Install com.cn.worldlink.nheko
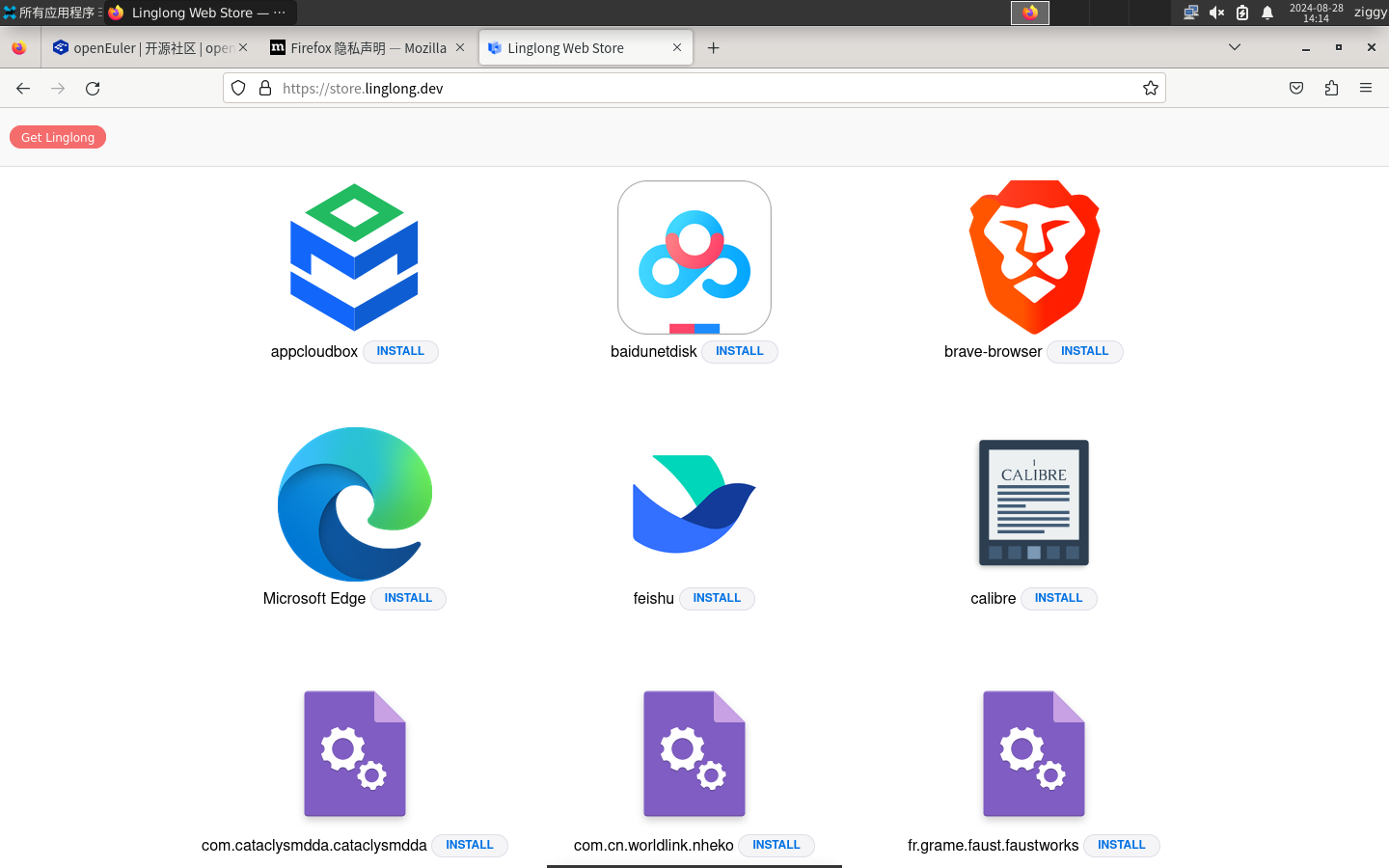Screen dimensions: 1389x868 pyautogui.click(x=776, y=846)
